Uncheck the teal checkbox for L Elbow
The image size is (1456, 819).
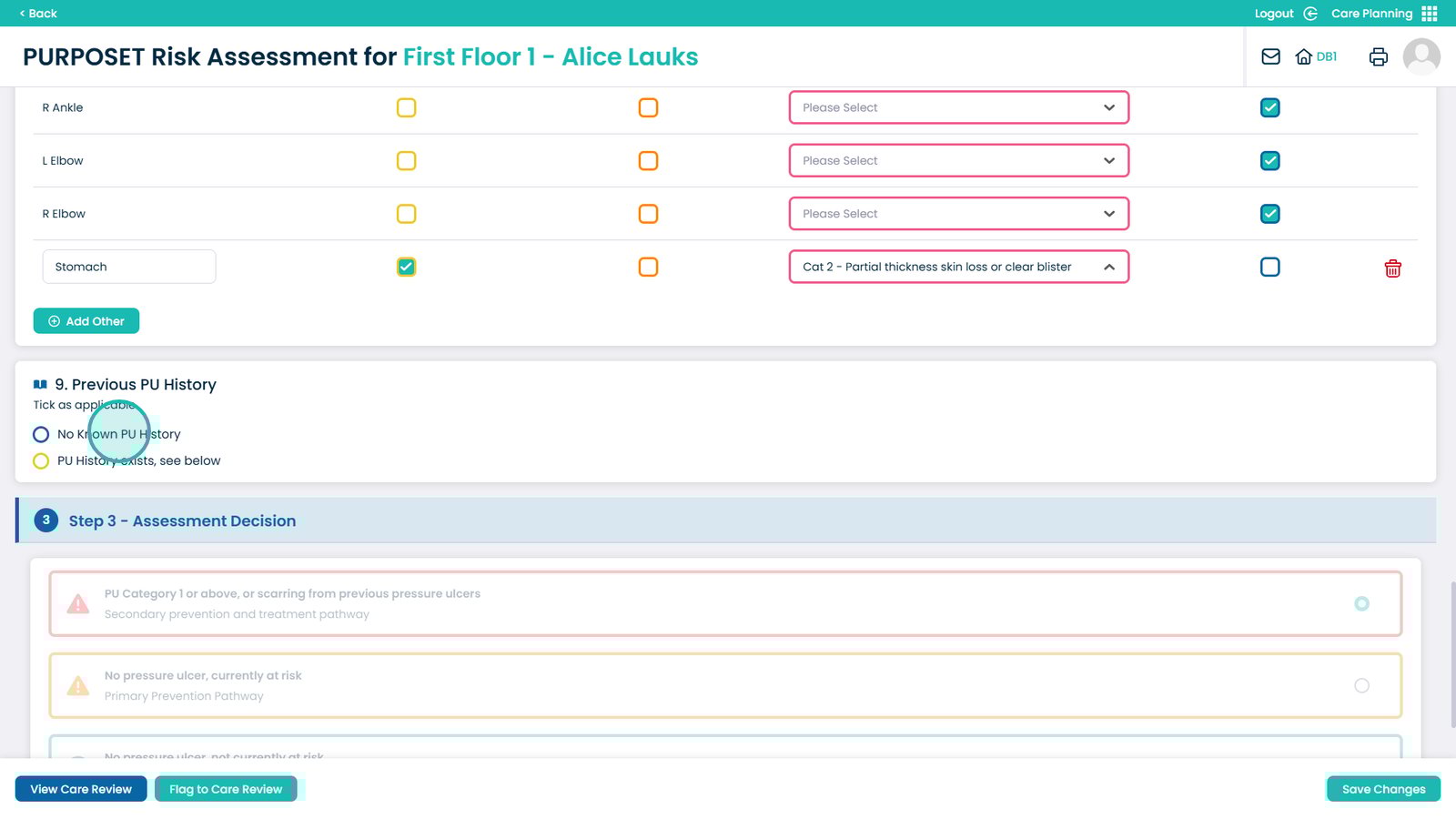coord(1269,161)
